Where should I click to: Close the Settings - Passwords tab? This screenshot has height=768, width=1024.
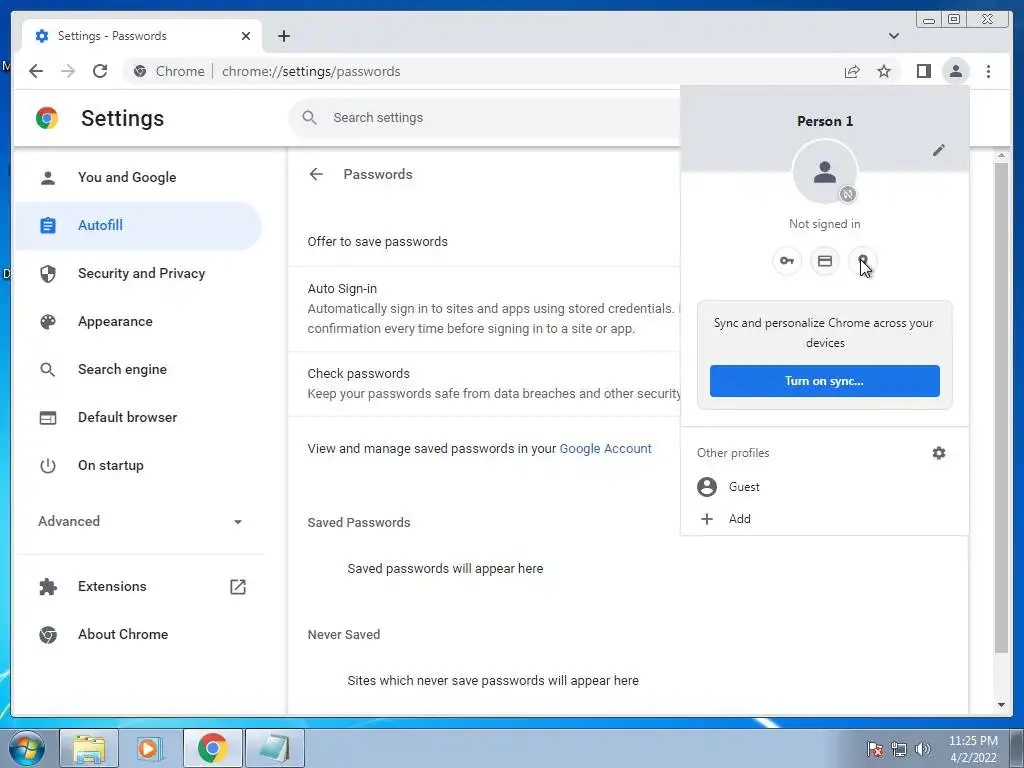point(246,36)
